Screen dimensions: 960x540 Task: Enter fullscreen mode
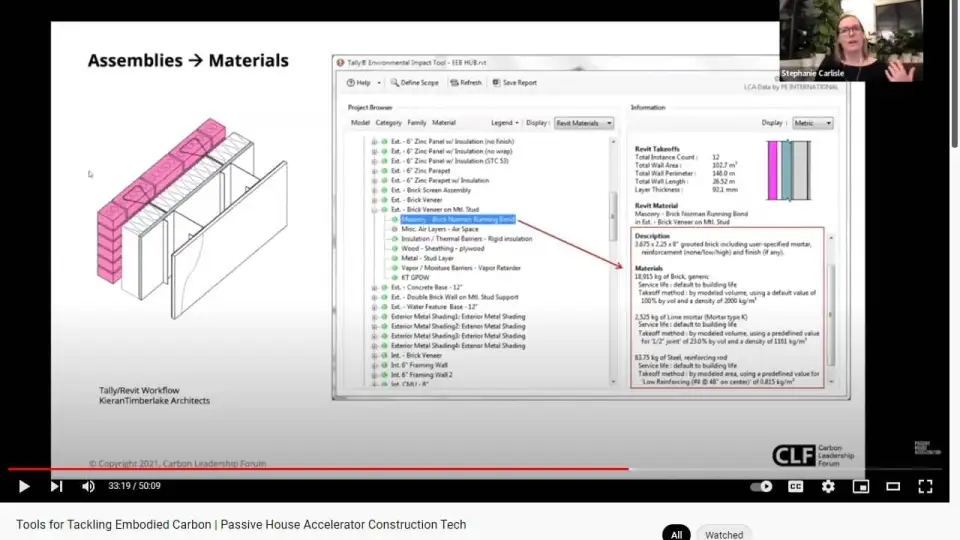pyautogui.click(x=925, y=486)
